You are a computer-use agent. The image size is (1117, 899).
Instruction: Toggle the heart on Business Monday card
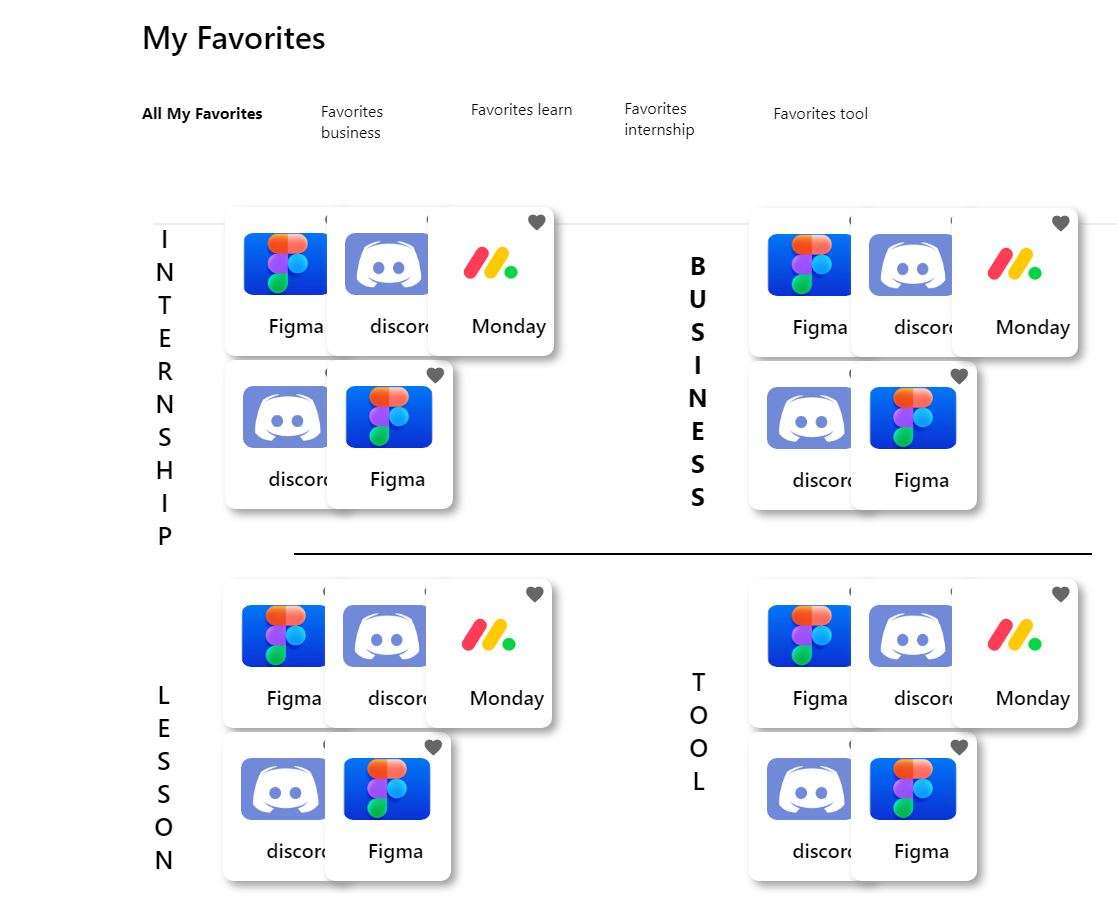1061,223
